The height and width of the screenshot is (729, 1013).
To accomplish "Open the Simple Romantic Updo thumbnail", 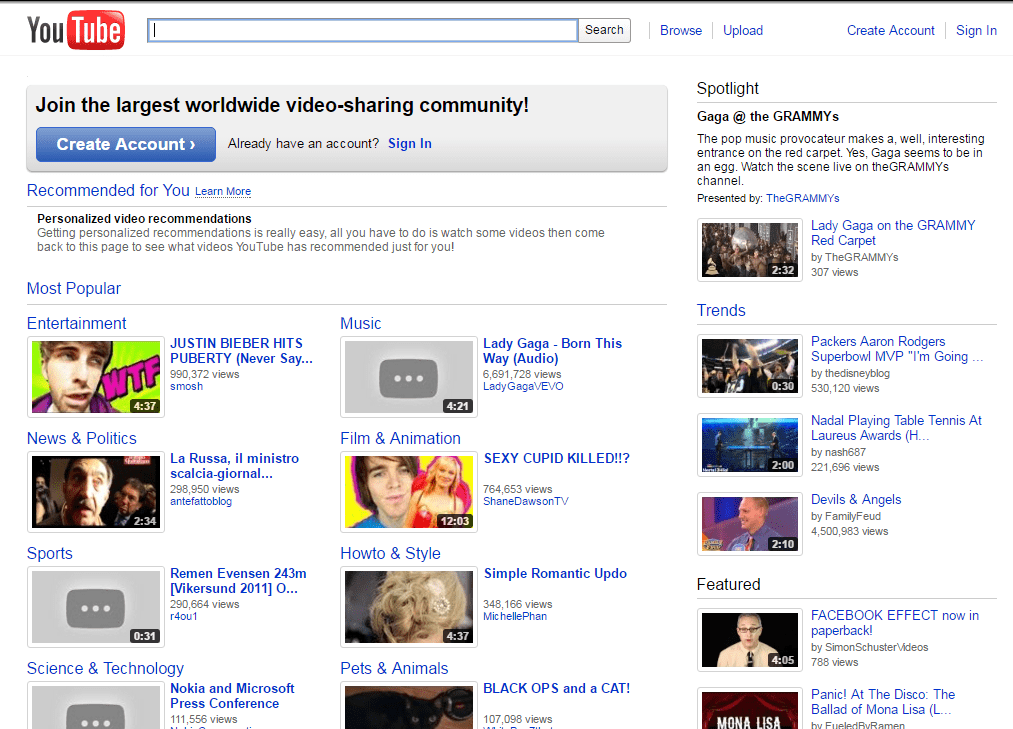I will point(409,607).
